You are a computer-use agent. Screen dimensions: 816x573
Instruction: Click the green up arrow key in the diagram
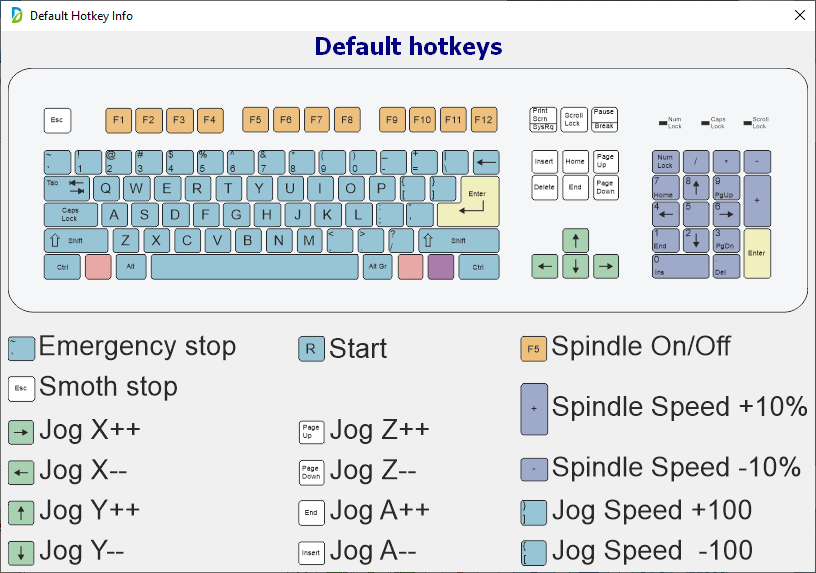coord(576,240)
